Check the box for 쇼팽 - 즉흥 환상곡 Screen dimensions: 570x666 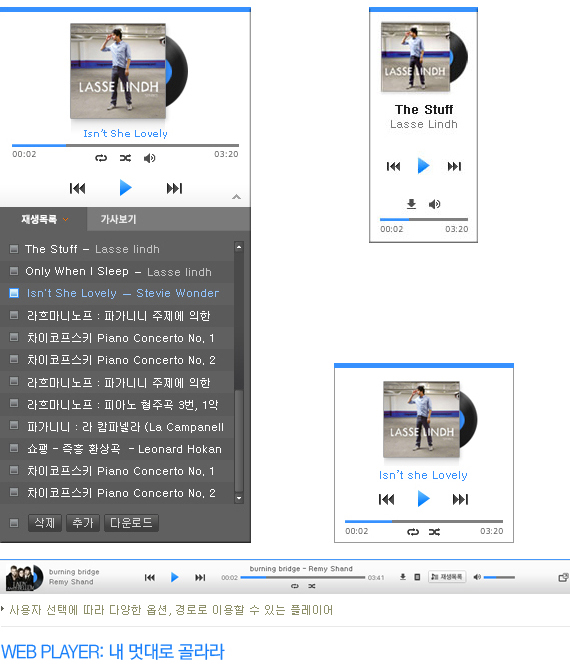(x=14, y=448)
